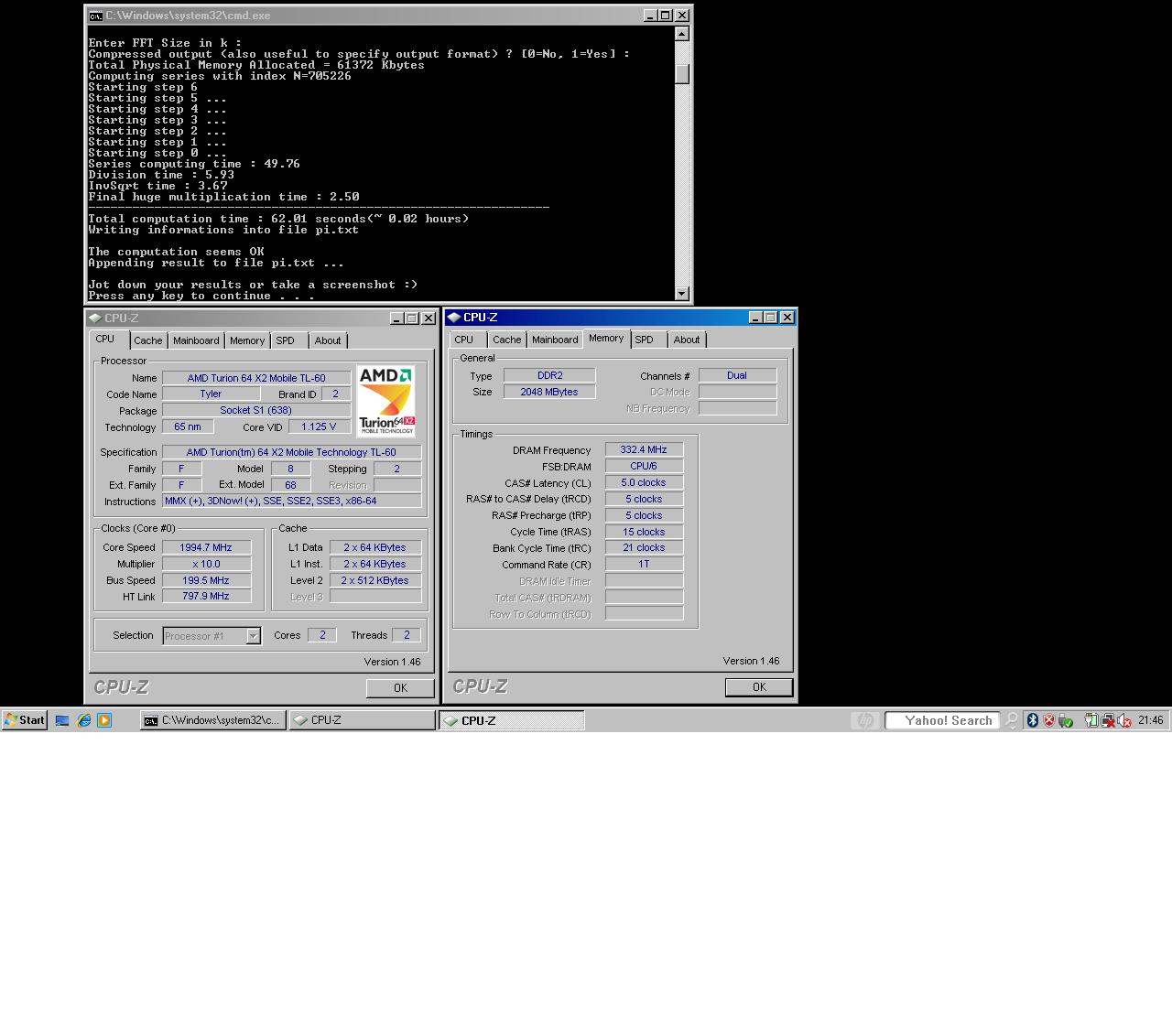Select Memory tab in right CPU-Z window
1172x1036 pixels.
click(x=606, y=338)
